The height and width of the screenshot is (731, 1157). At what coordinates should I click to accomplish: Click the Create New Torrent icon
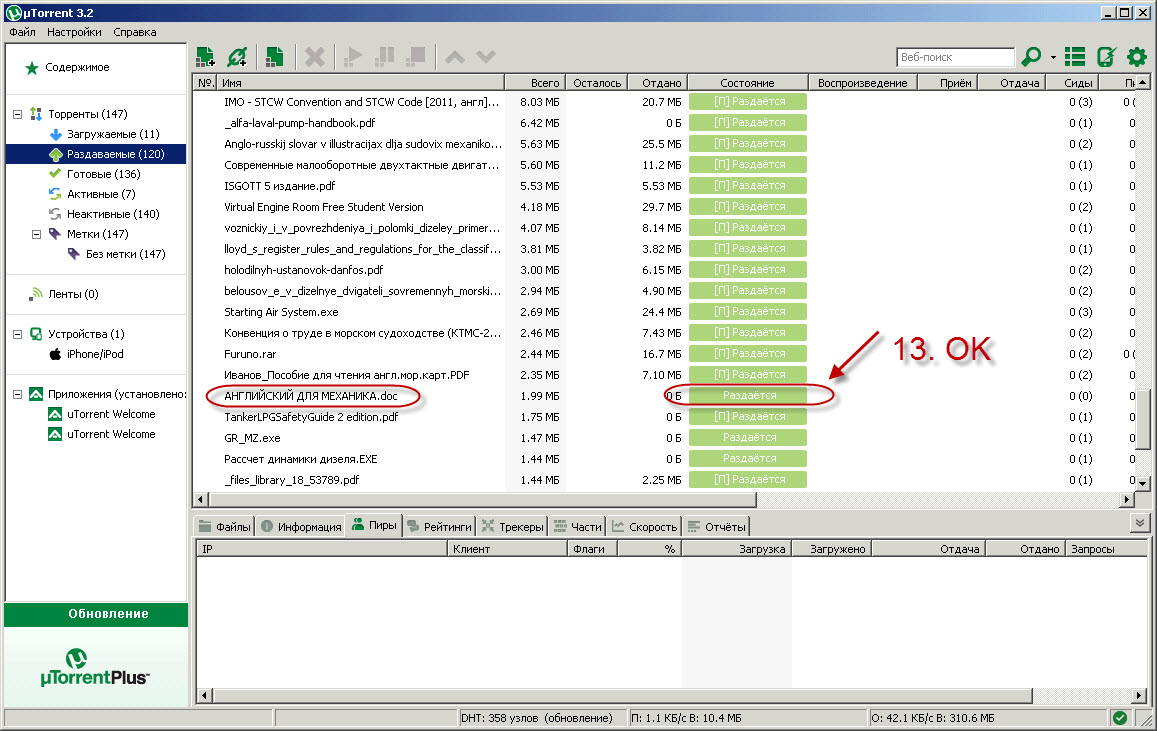tap(274, 57)
